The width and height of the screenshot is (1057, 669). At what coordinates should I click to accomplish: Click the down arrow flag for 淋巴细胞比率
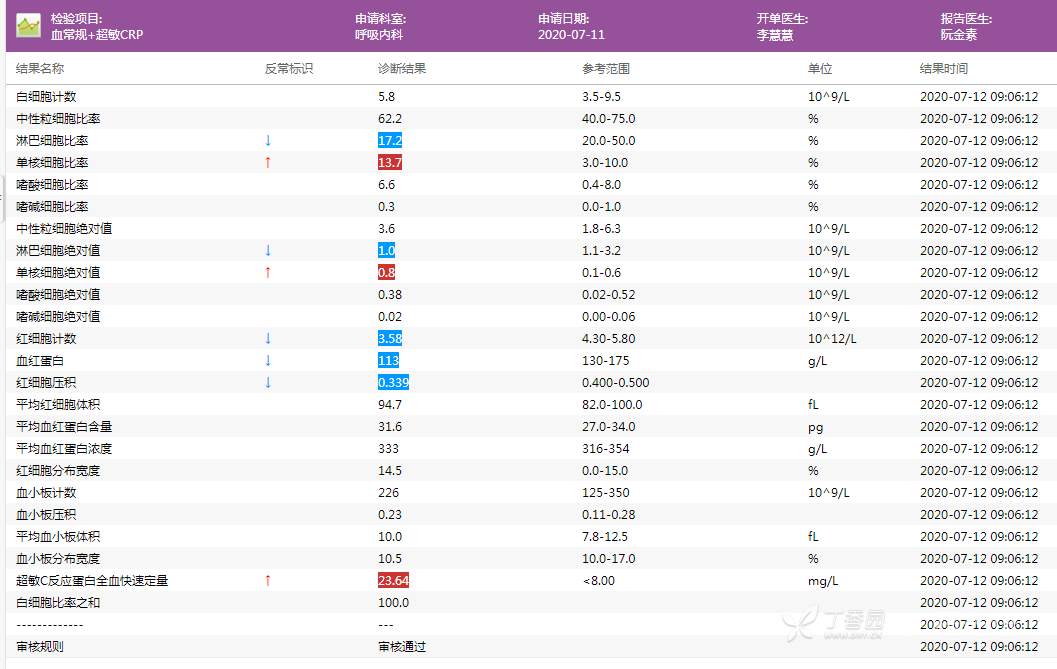pyautogui.click(x=268, y=141)
